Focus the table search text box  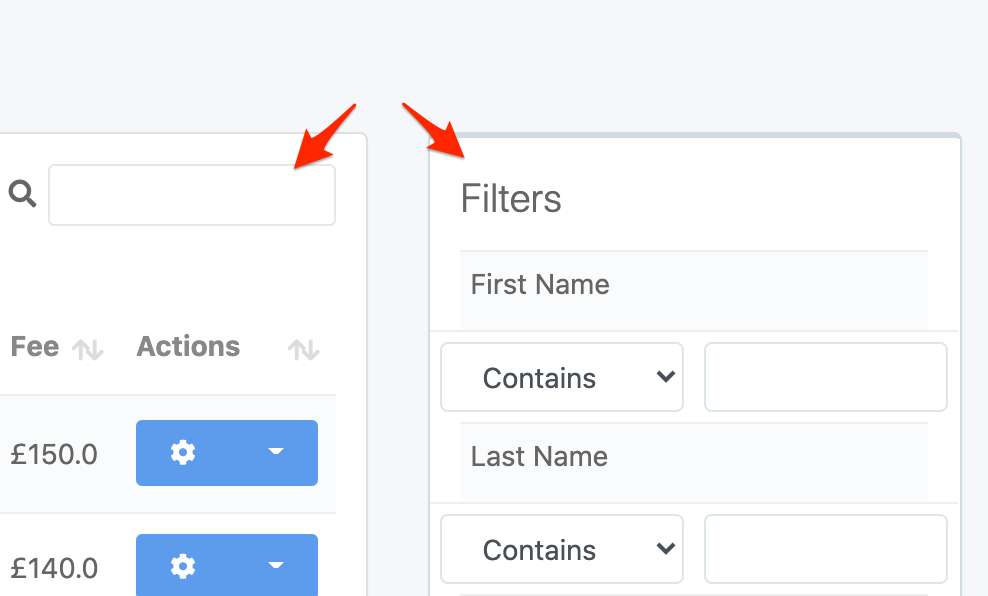(192, 195)
